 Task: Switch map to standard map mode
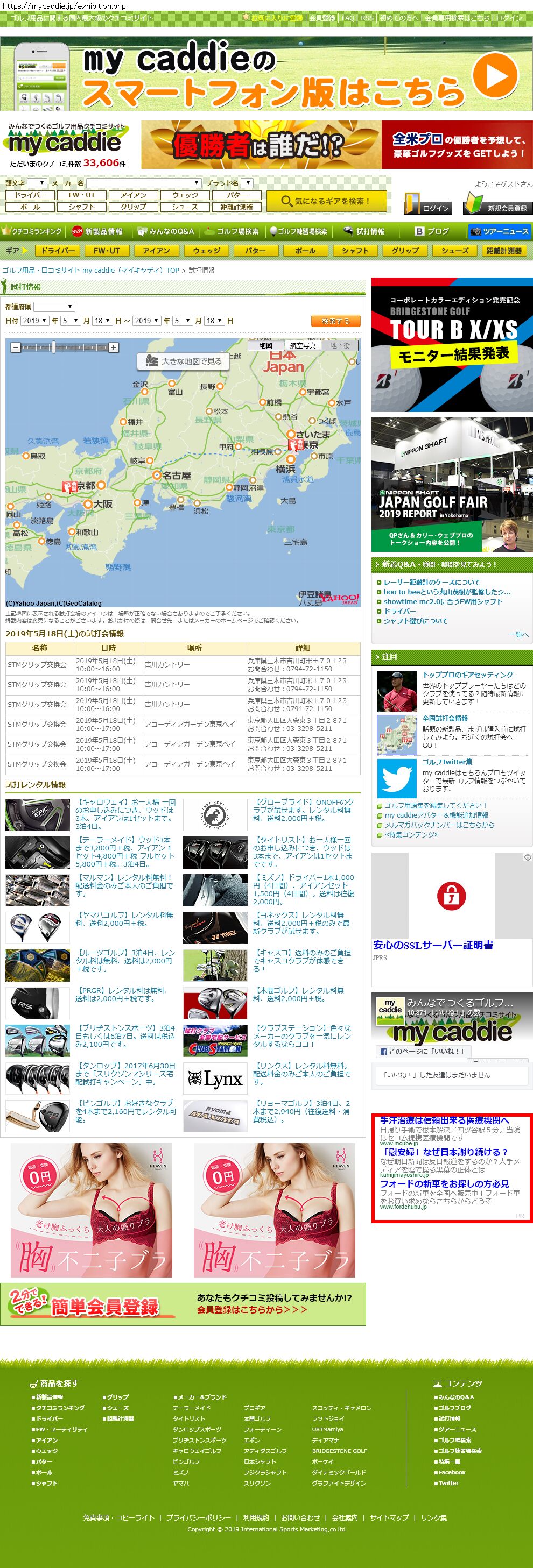tap(265, 345)
